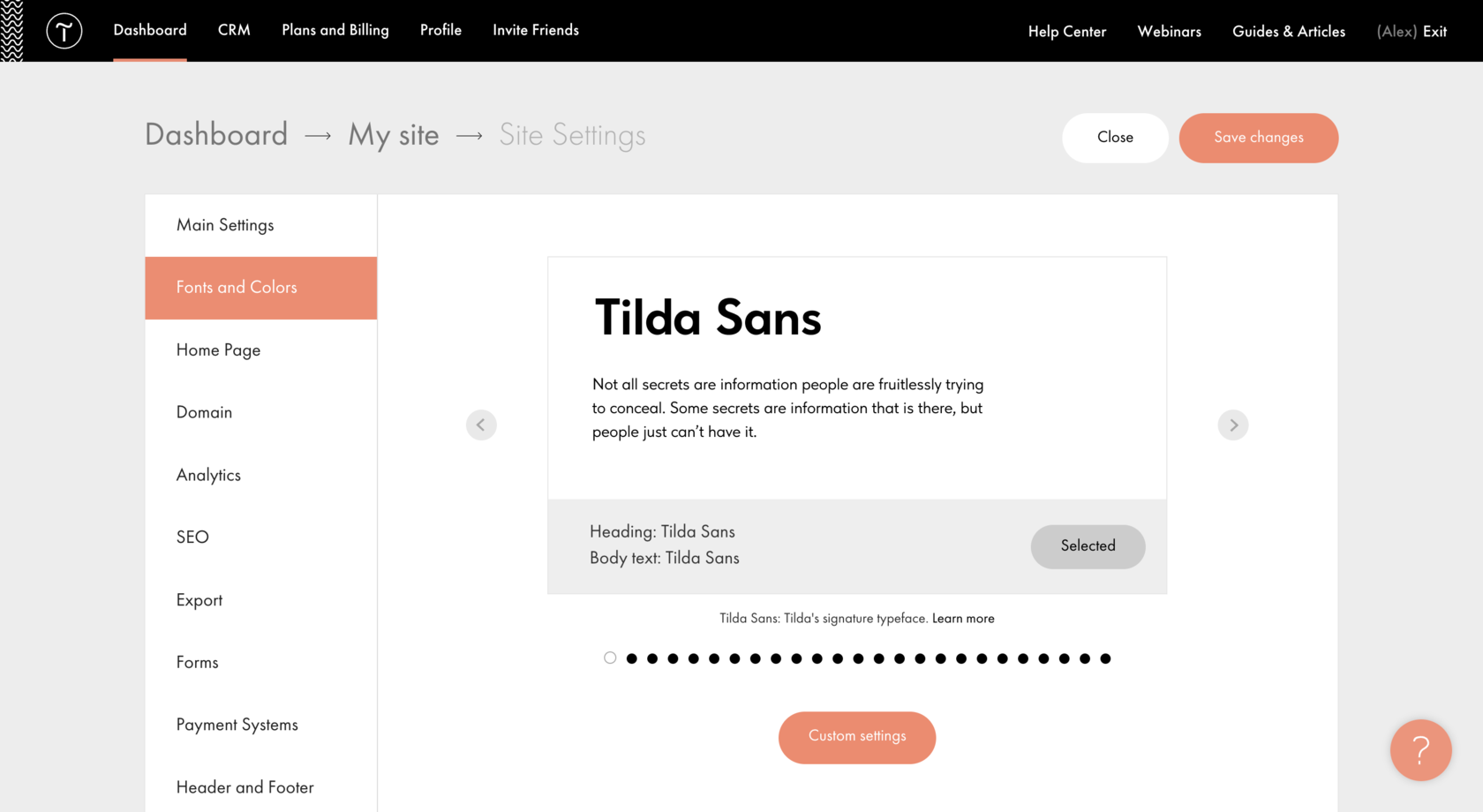Open the Payment Systems section

click(x=237, y=724)
